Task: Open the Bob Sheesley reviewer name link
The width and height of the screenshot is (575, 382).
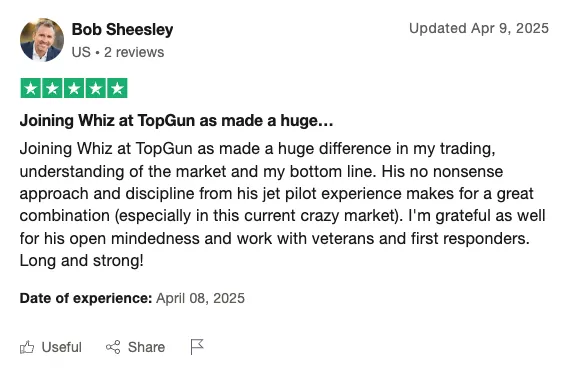Action: [122, 29]
